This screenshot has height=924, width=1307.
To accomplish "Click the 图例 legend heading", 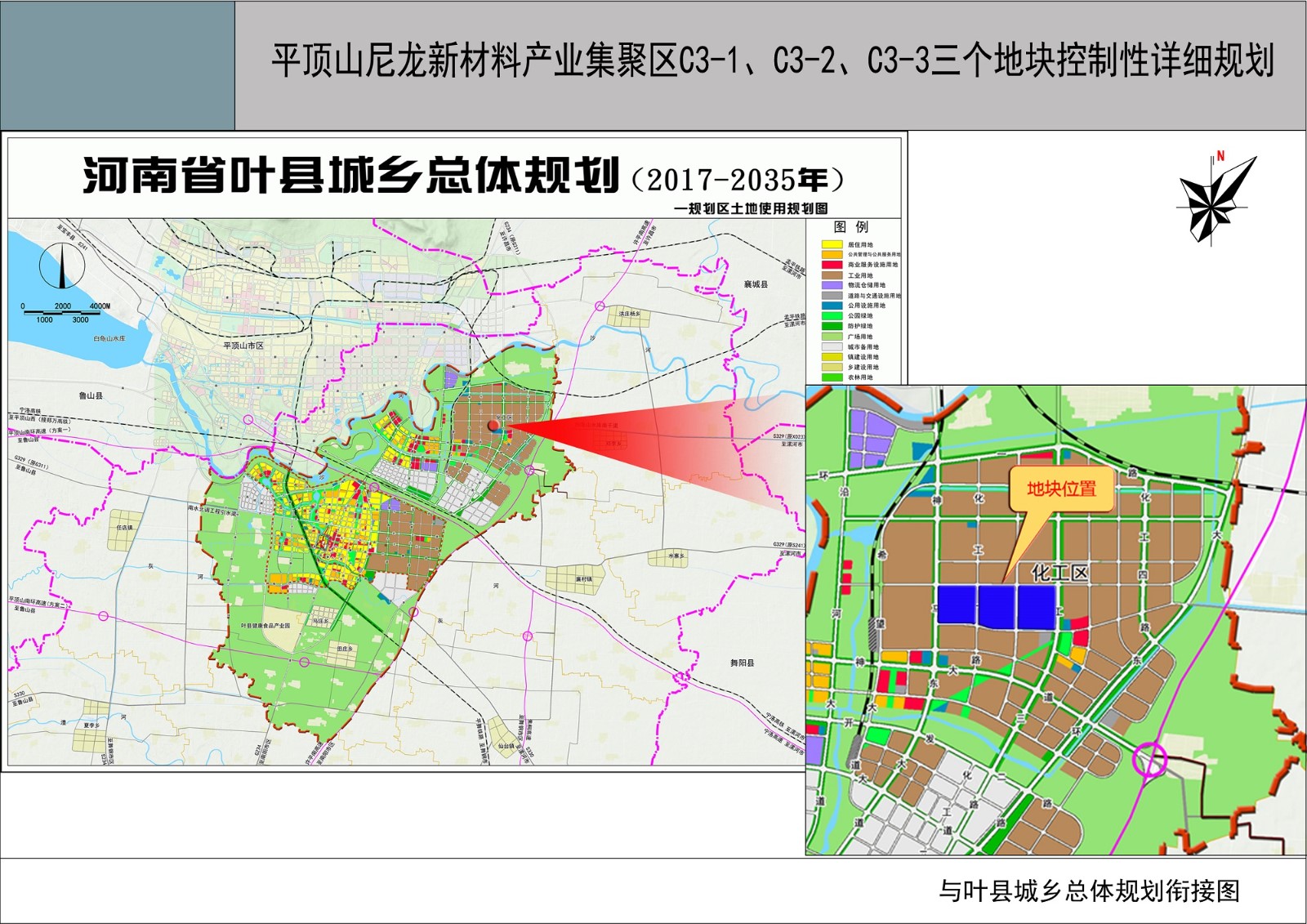I will pyautogui.click(x=851, y=227).
